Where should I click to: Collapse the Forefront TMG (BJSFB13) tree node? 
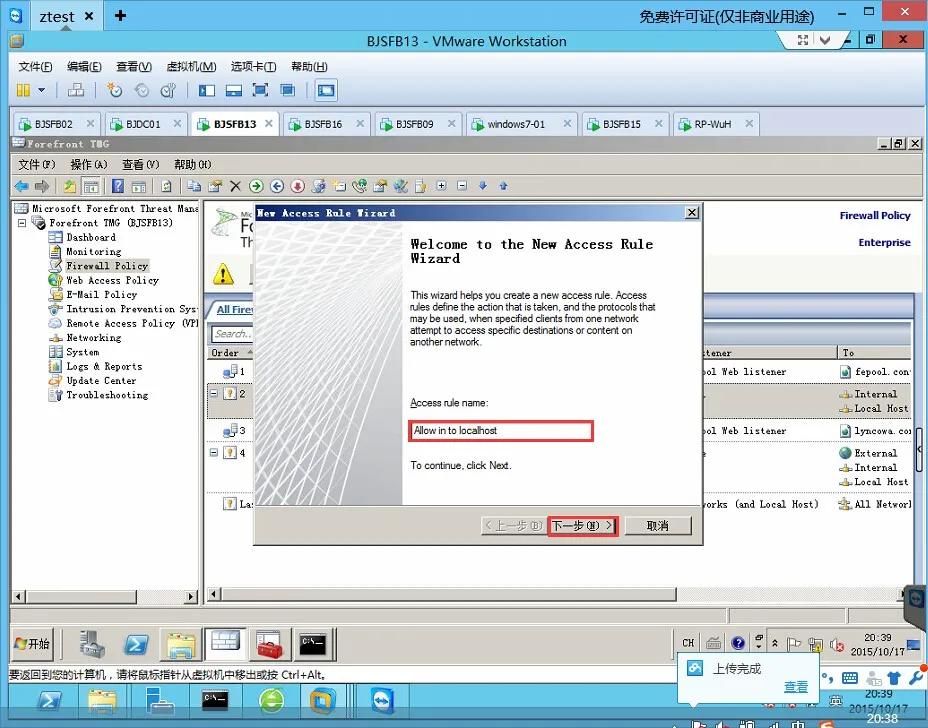tap(22, 223)
